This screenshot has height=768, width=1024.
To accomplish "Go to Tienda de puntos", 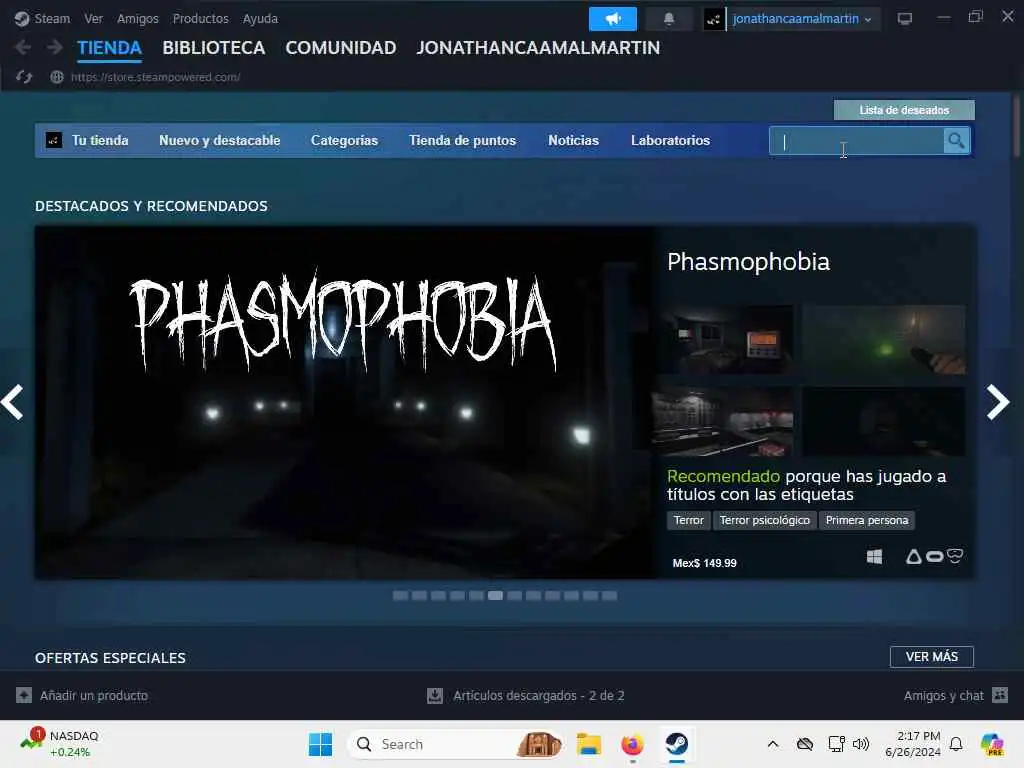I will [x=462, y=140].
